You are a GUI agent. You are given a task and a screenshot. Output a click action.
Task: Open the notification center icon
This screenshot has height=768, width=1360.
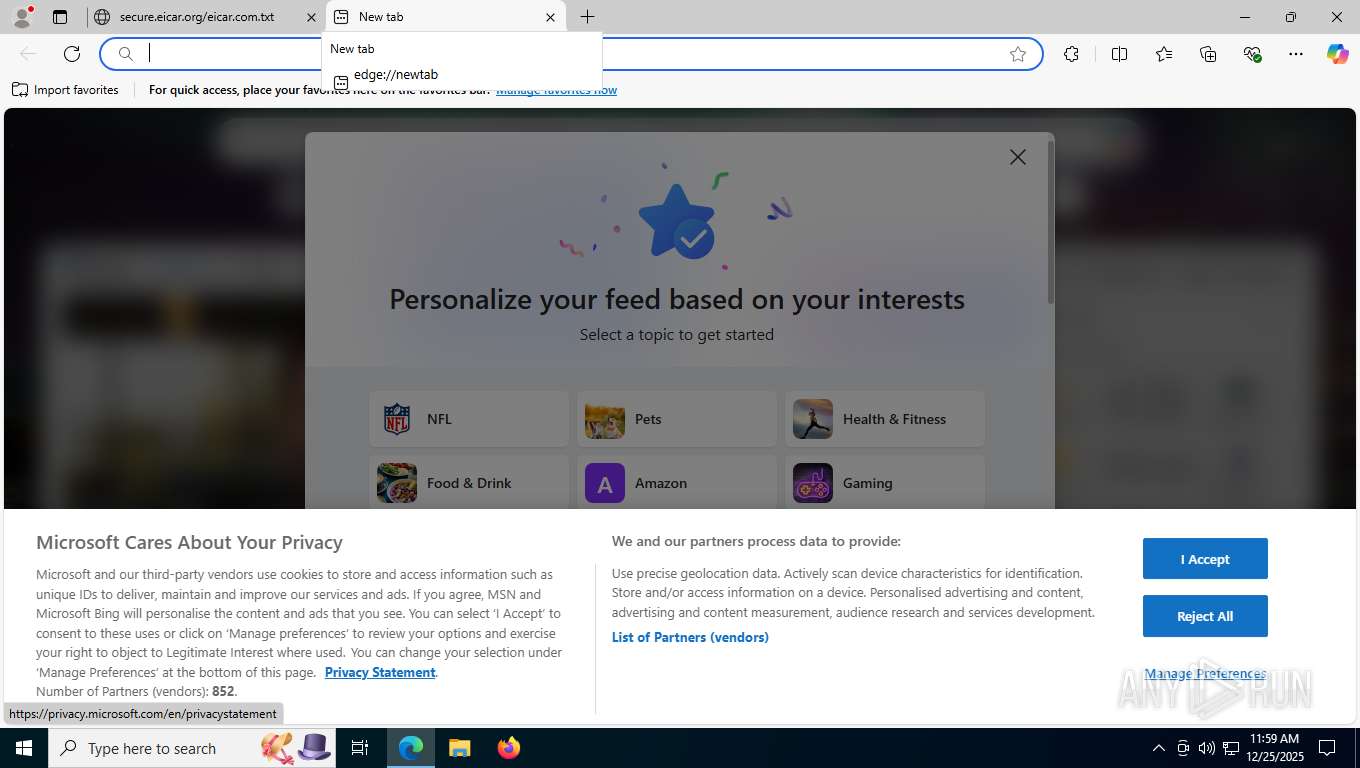[x=1327, y=748]
